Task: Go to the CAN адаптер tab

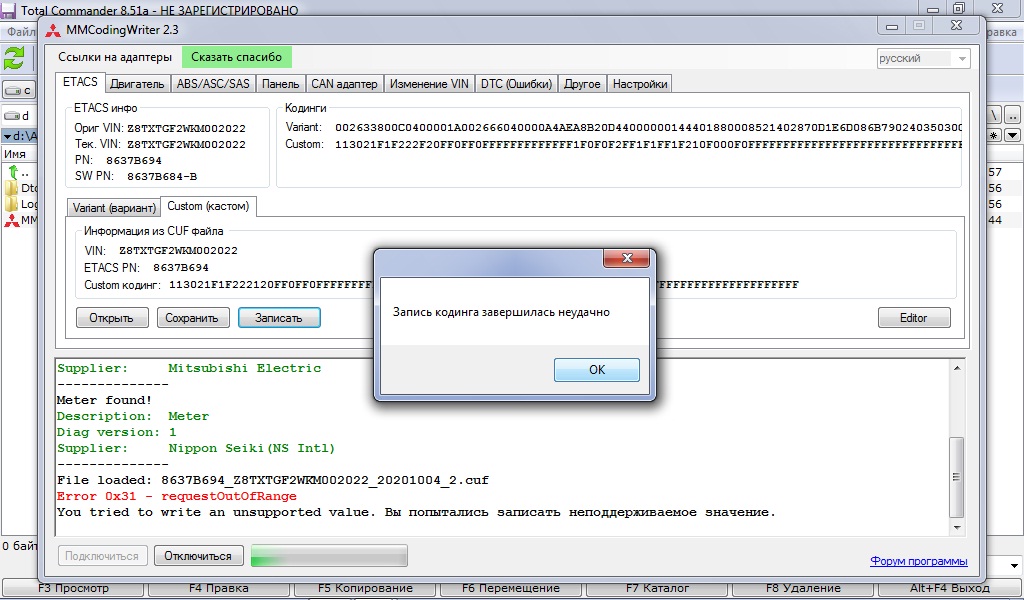Action: point(344,84)
